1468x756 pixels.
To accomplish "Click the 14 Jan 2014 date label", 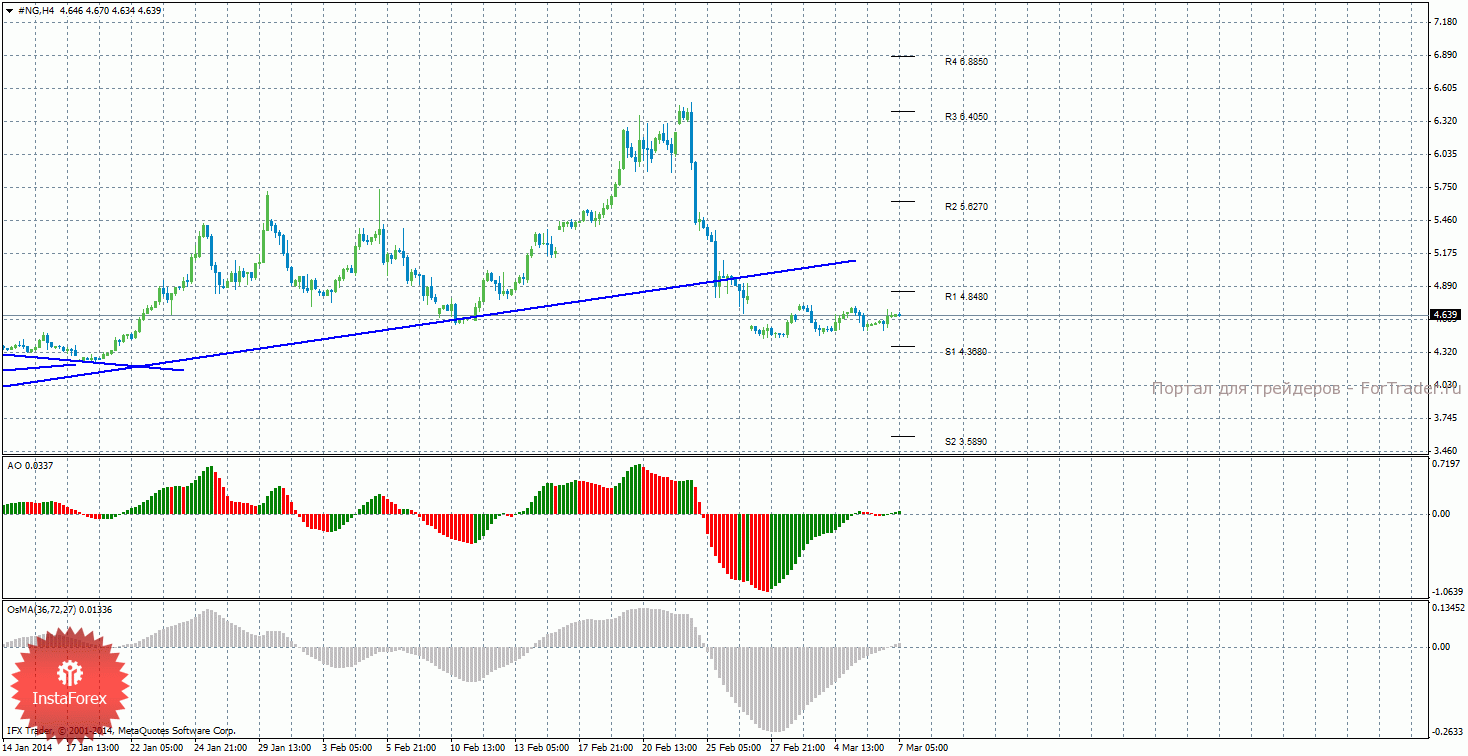I will click(x=28, y=747).
